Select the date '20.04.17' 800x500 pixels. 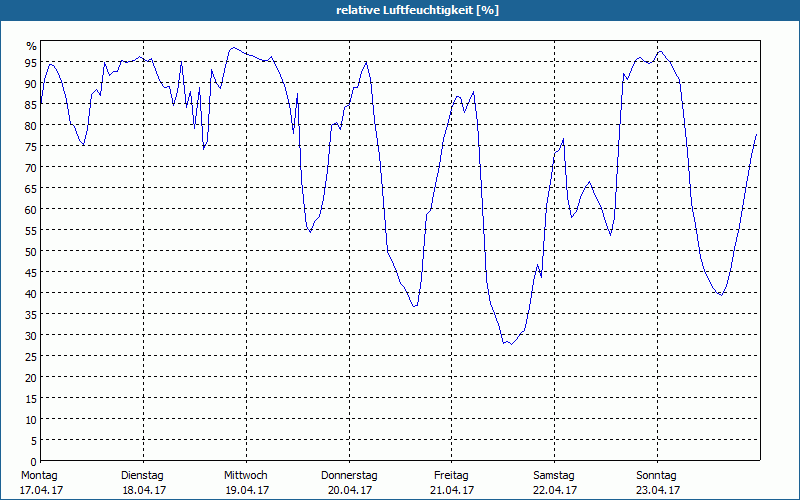click(350, 490)
